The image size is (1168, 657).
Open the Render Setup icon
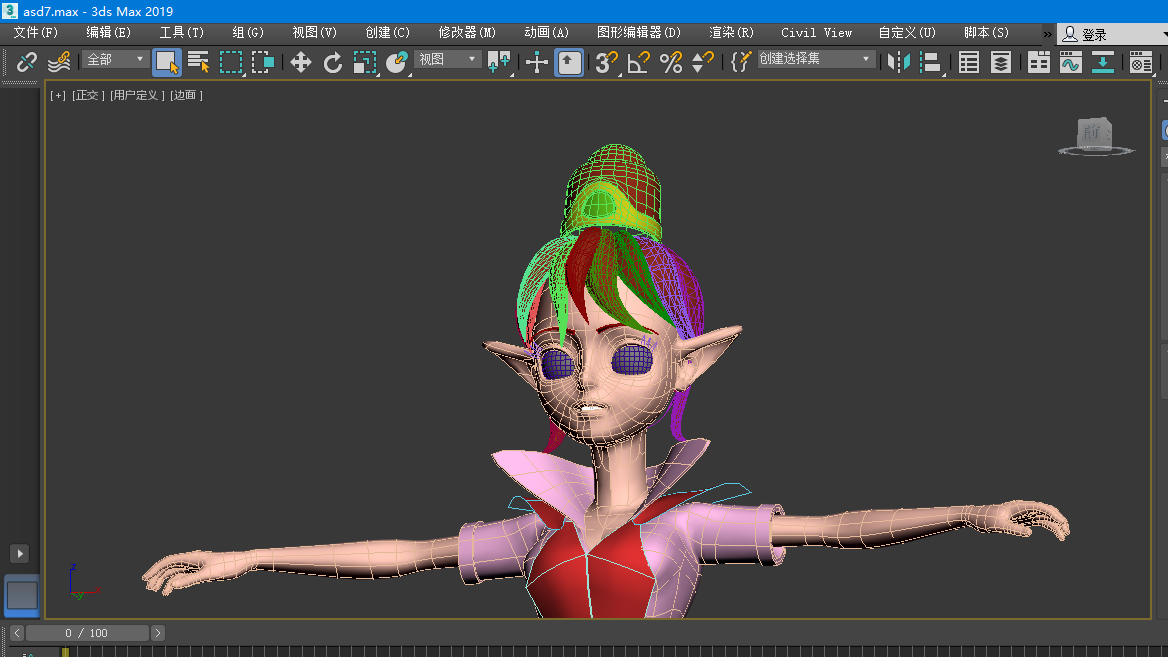point(1140,63)
